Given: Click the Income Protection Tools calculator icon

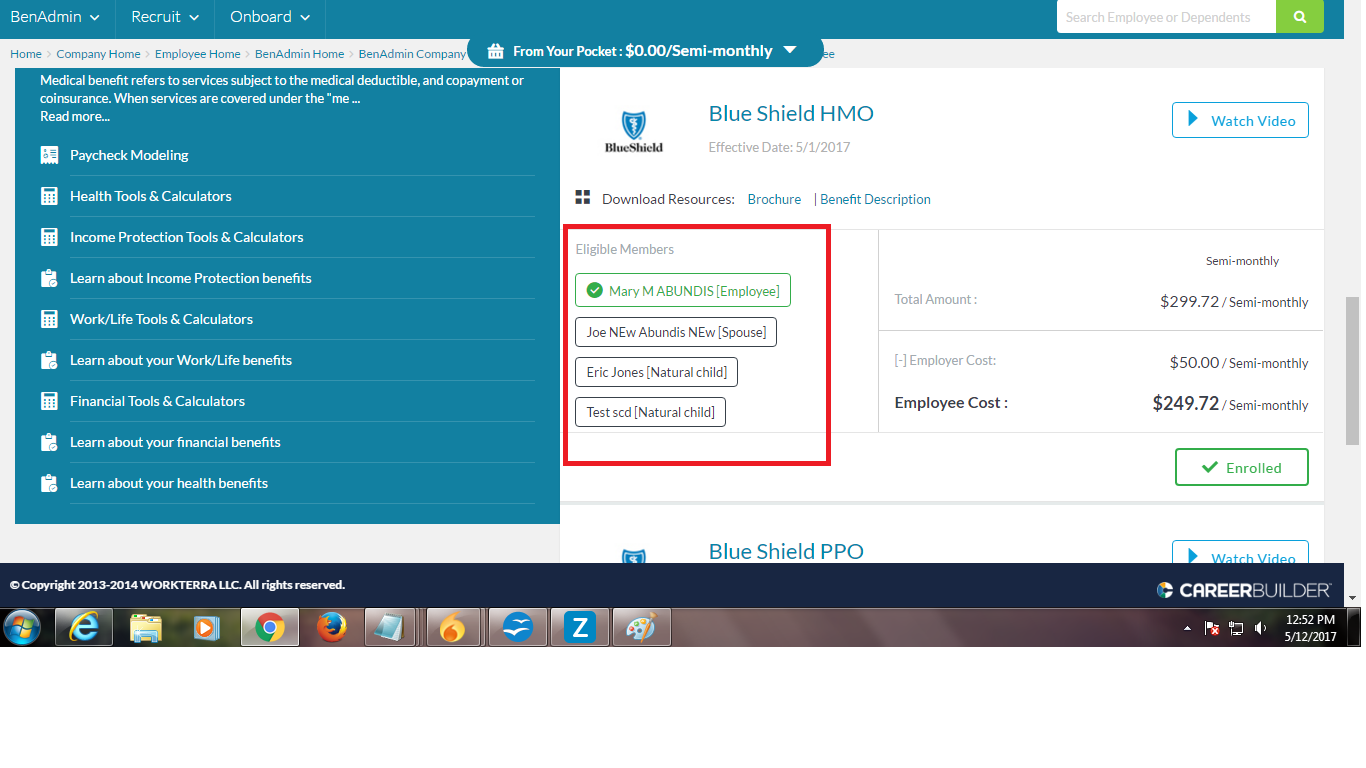Looking at the screenshot, I should pos(49,237).
